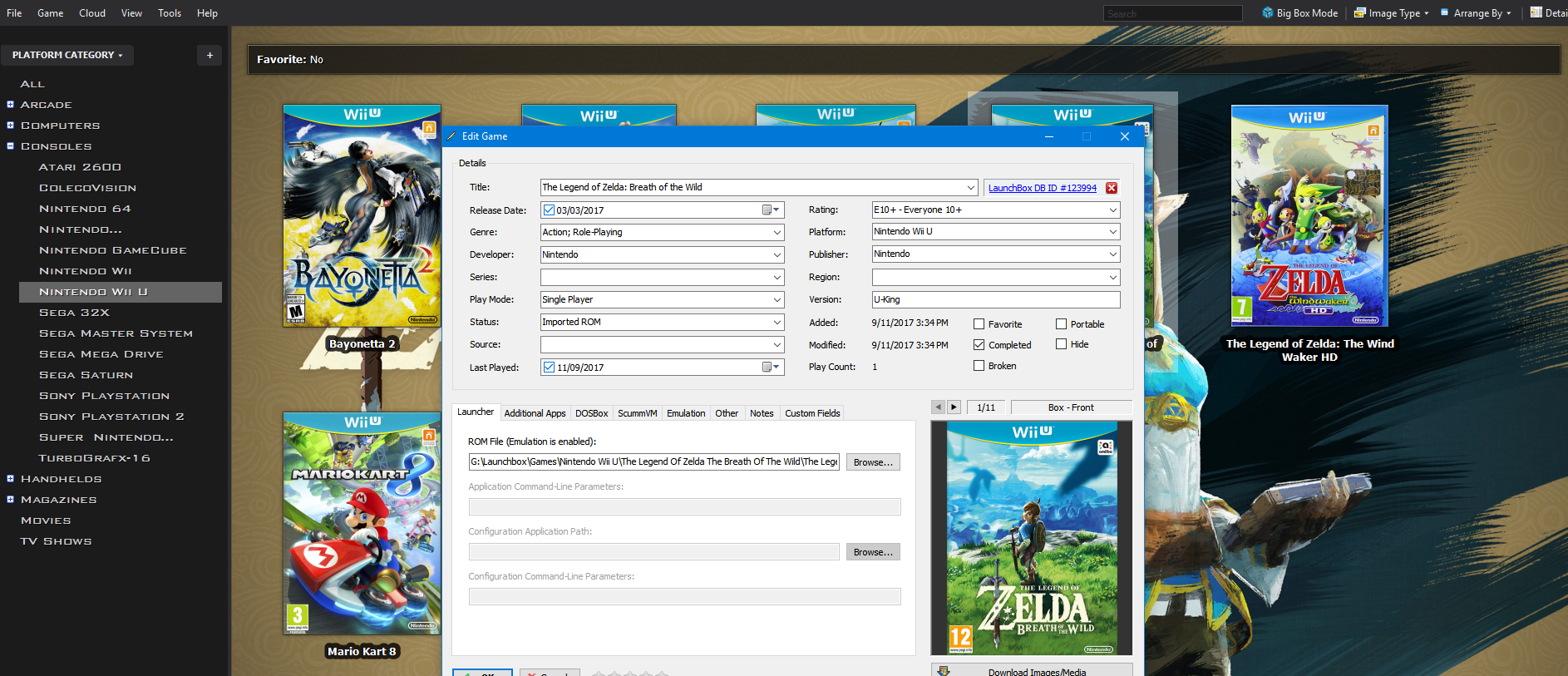Open the Platform dropdown
1568x676 pixels.
coord(1112,232)
